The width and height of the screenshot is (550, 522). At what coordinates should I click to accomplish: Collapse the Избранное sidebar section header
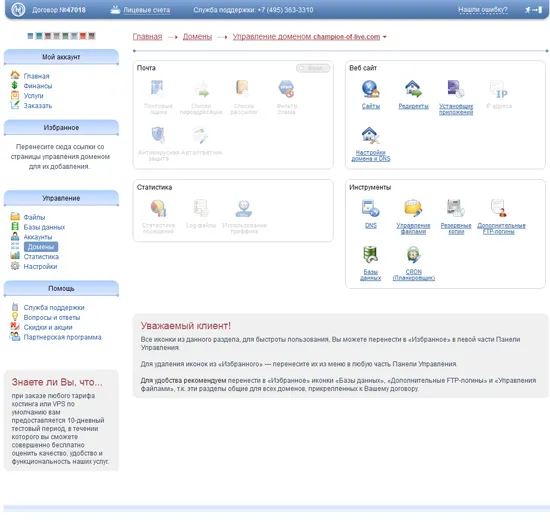tap(61, 127)
